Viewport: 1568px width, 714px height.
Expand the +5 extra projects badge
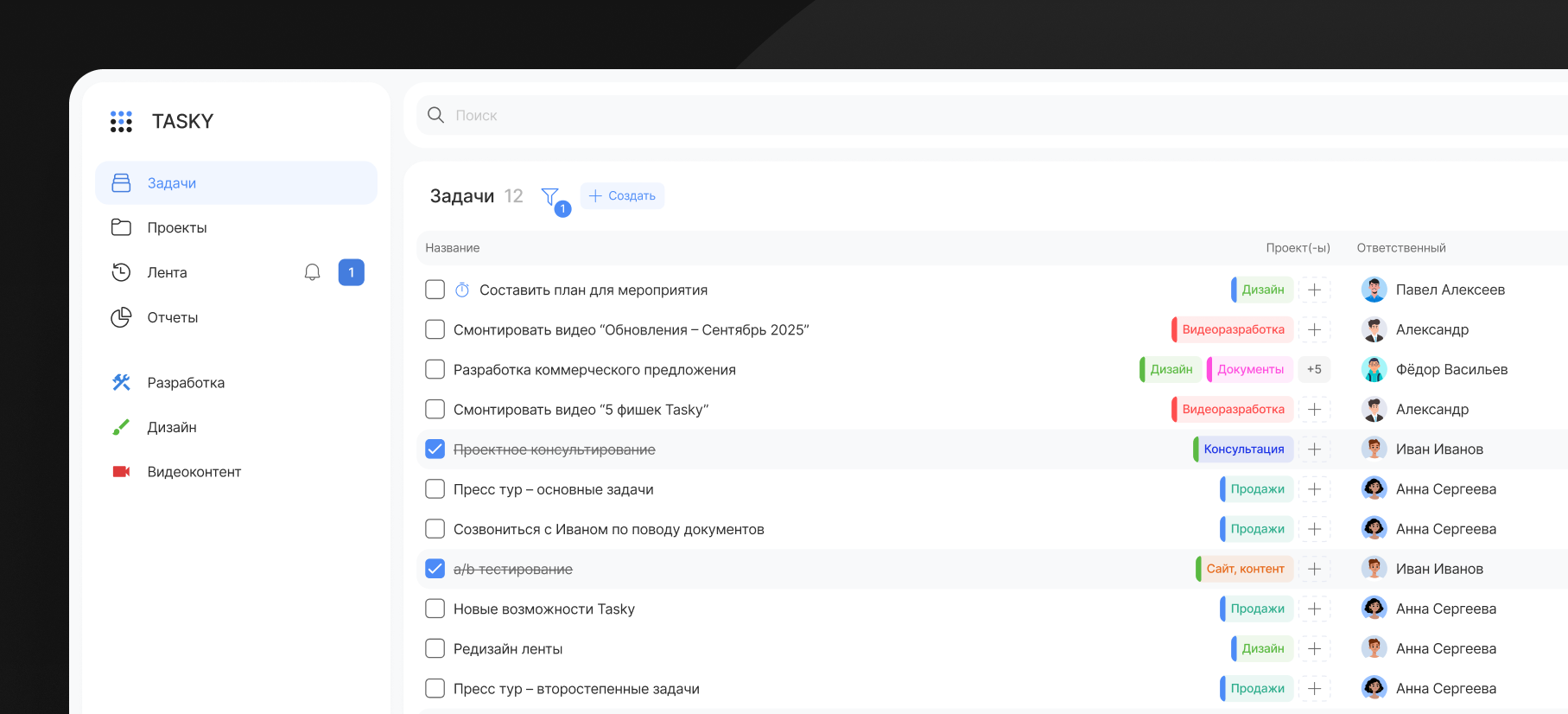pyautogui.click(x=1314, y=369)
